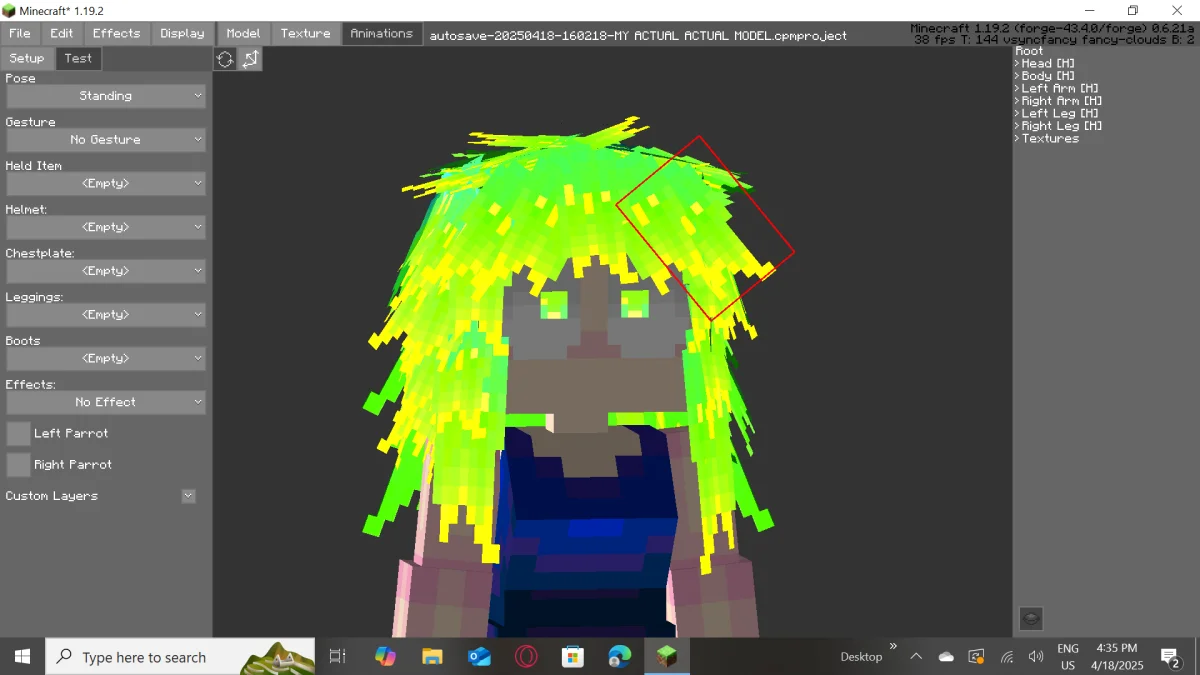The width and height of the screenshot is (1200, 675).
Task: Open the Leggings dropdown
Action: pos(106,315)
